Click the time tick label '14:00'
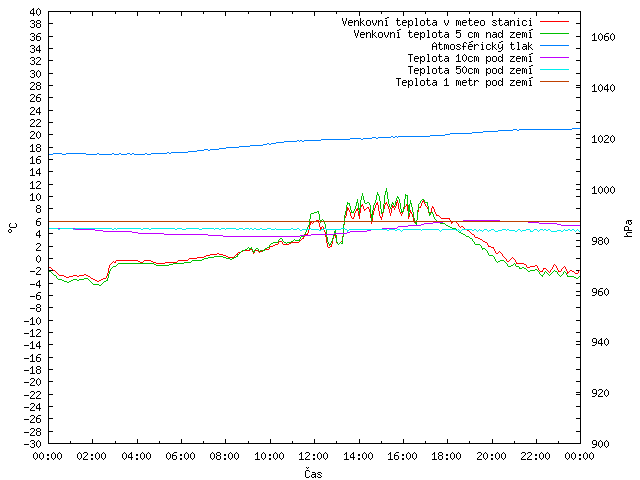640x480 pixels. point(358,456)
